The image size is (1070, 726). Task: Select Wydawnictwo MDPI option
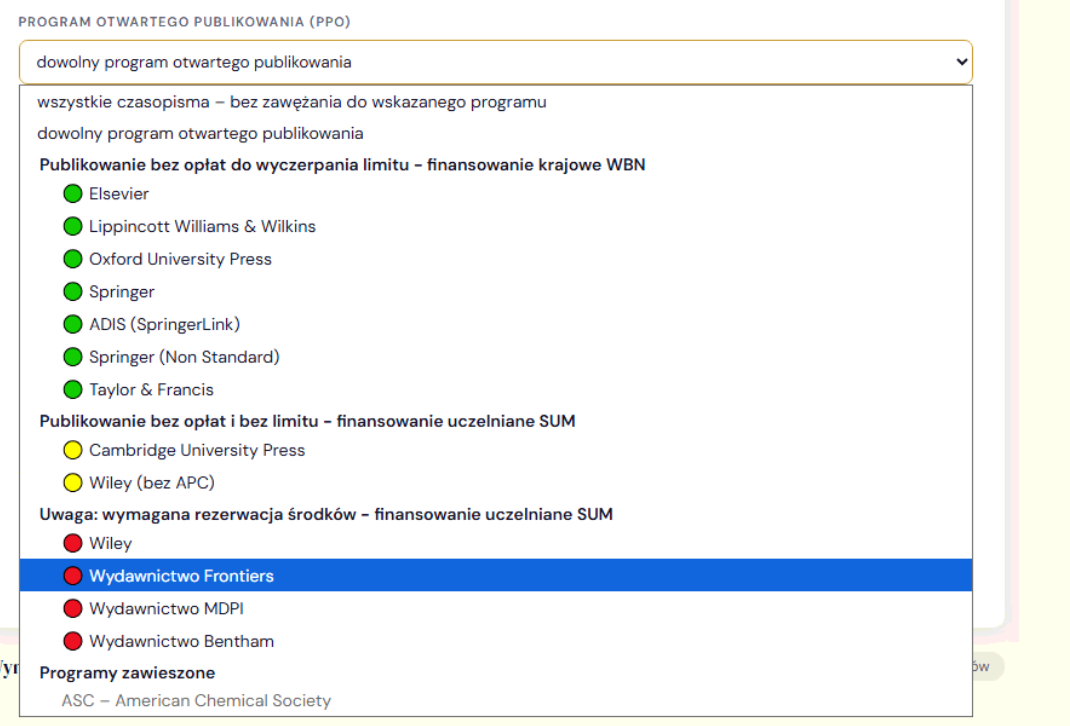[x=496, y=609]
